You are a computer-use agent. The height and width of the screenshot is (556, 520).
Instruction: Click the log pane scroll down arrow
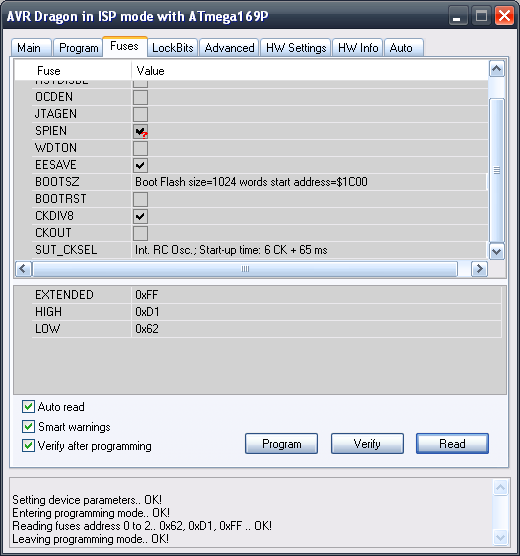pos(500,538)
